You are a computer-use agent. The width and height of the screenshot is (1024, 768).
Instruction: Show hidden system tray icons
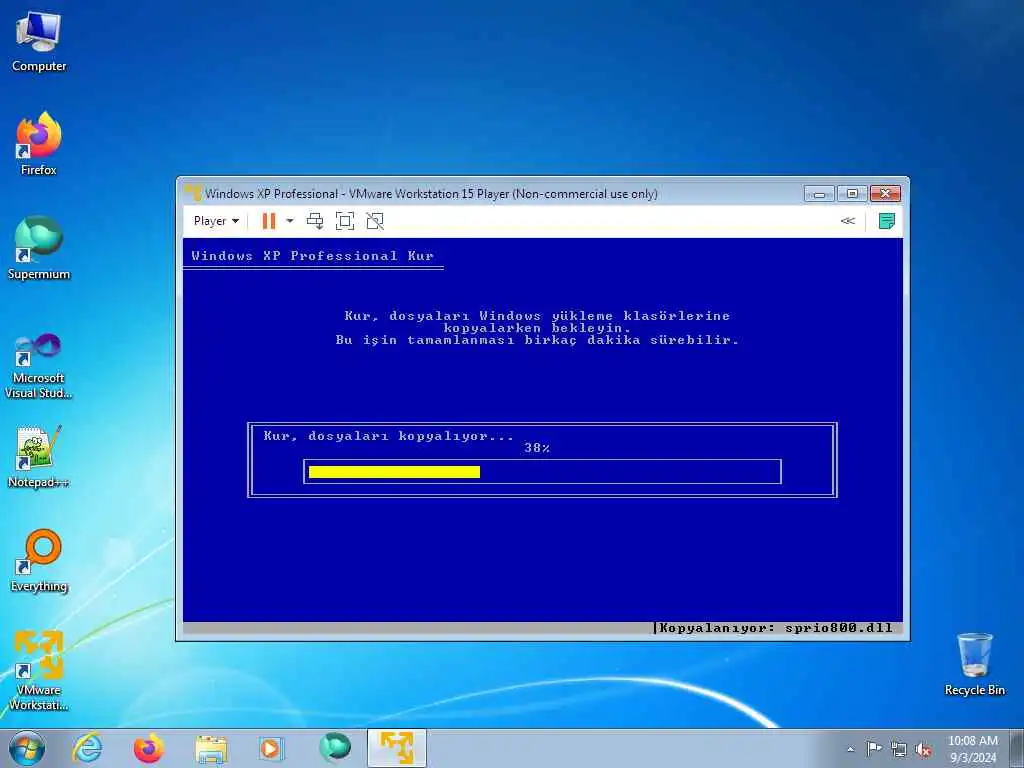pyautogui.click(x=850, y=750)
